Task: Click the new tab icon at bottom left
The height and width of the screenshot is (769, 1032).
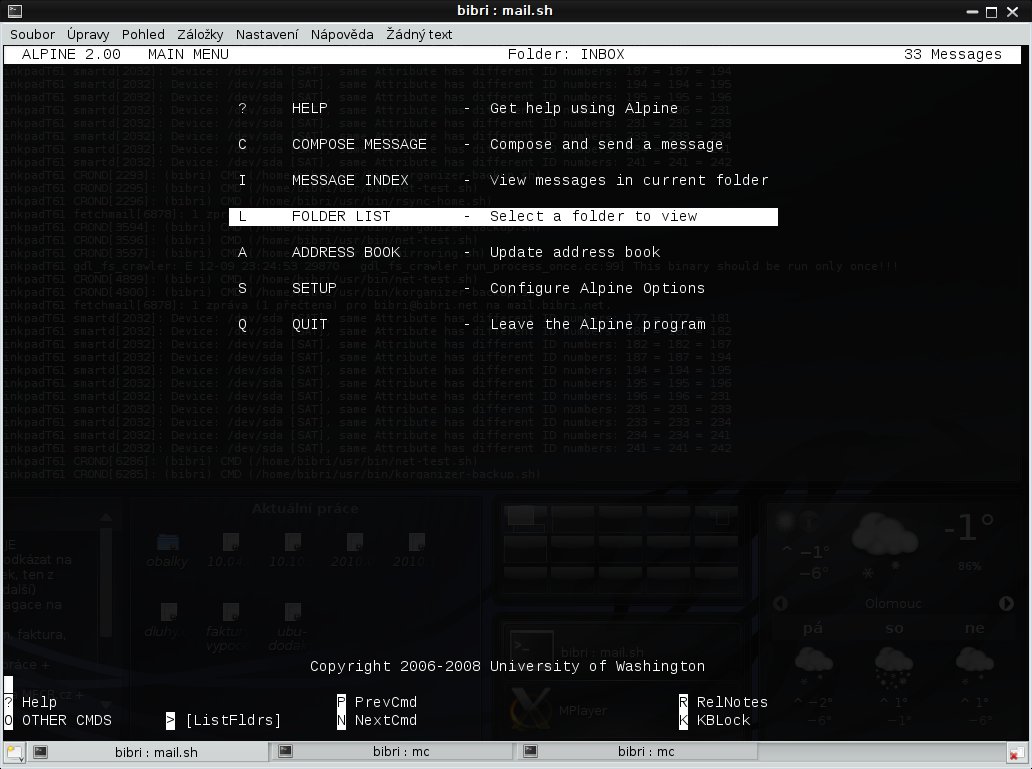Action: [14, 752]
